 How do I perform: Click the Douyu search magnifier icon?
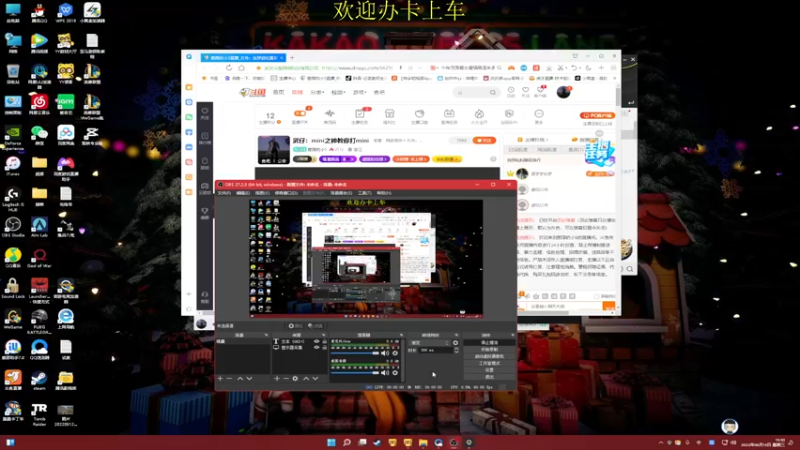492,92
